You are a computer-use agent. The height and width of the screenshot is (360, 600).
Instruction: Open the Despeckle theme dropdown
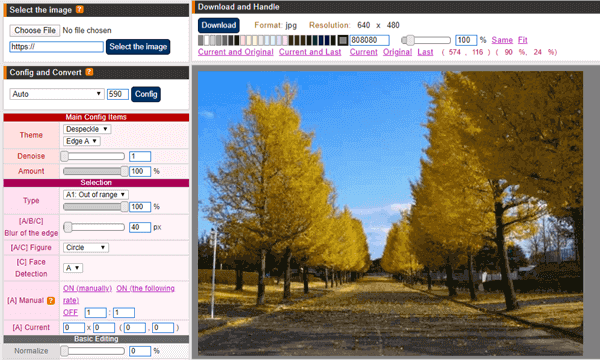pyautogui.click(x=87, y=129)
